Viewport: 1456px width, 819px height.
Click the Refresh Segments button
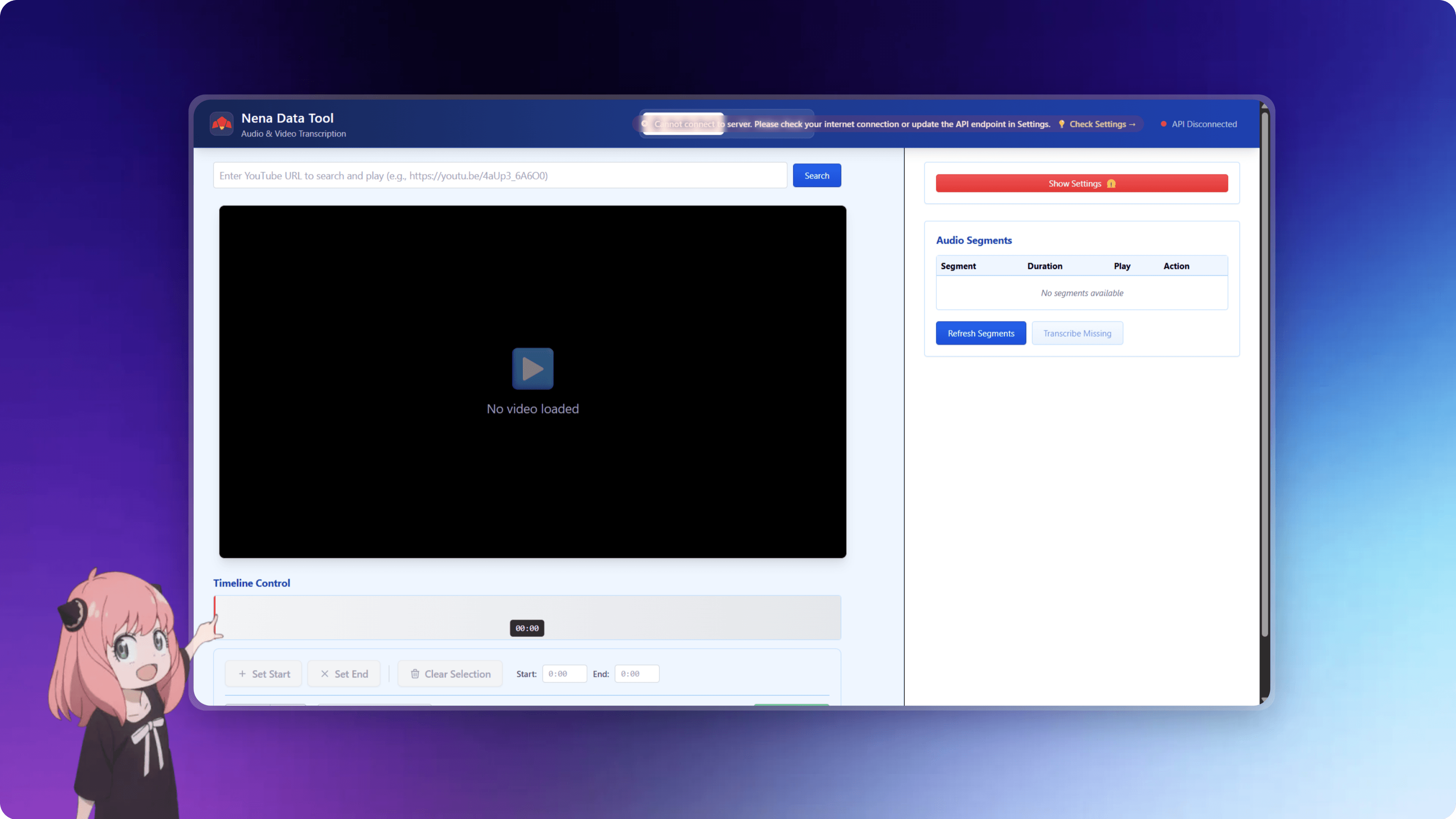pyautogui.click(x=981, y=334)
